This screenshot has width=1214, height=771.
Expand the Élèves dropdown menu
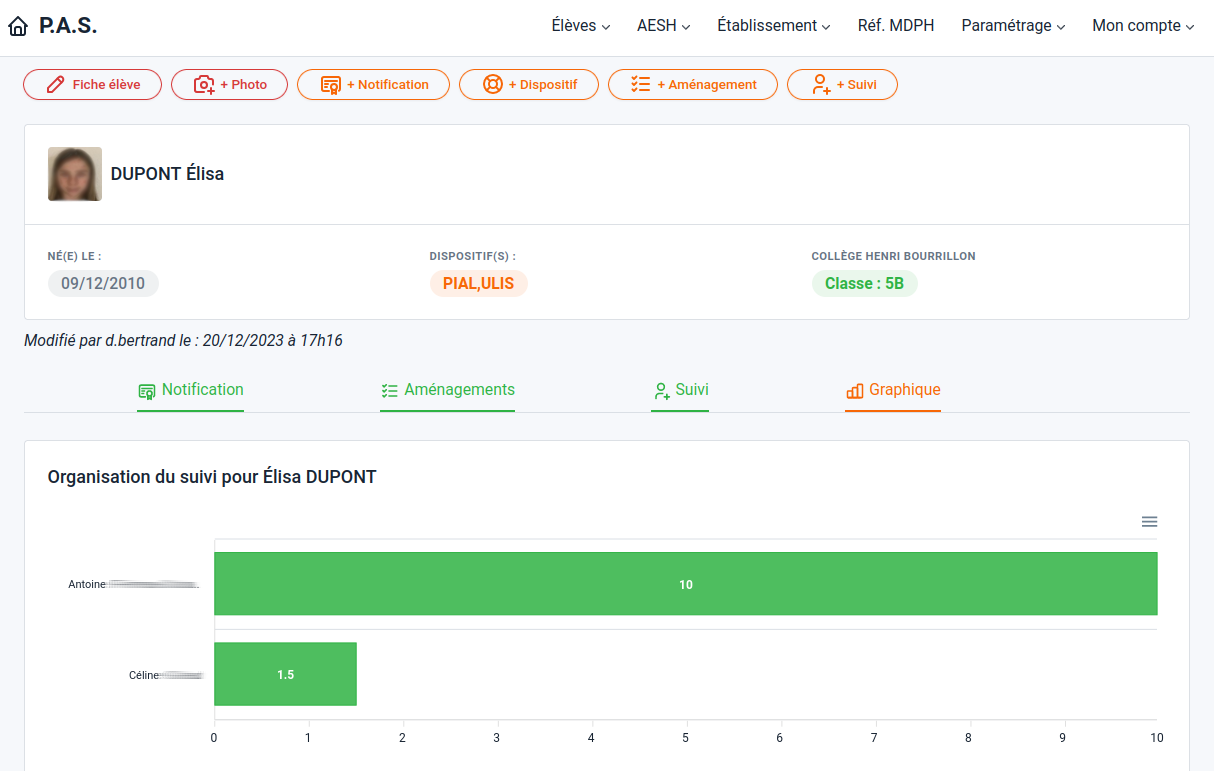[580, 26]
